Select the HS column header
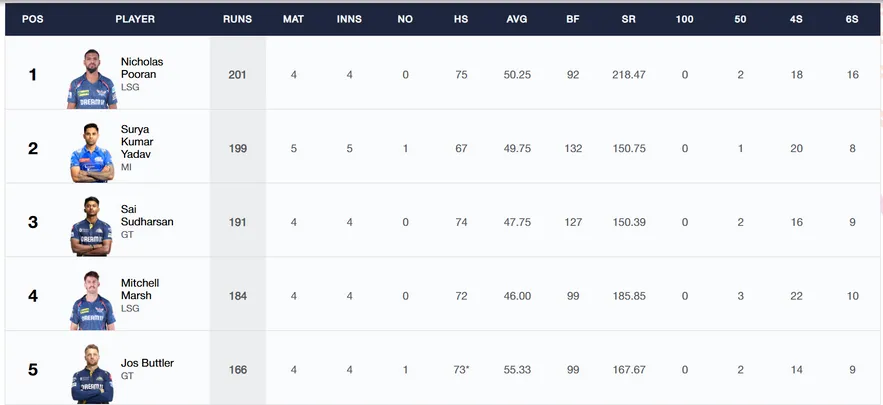 (461, 19)
